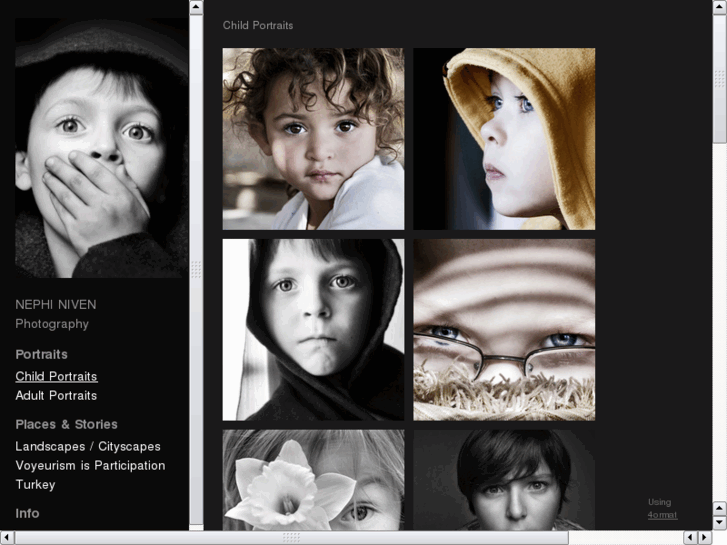Click the Child Portraits page heading
727x545 pixels.
point(258,26)
